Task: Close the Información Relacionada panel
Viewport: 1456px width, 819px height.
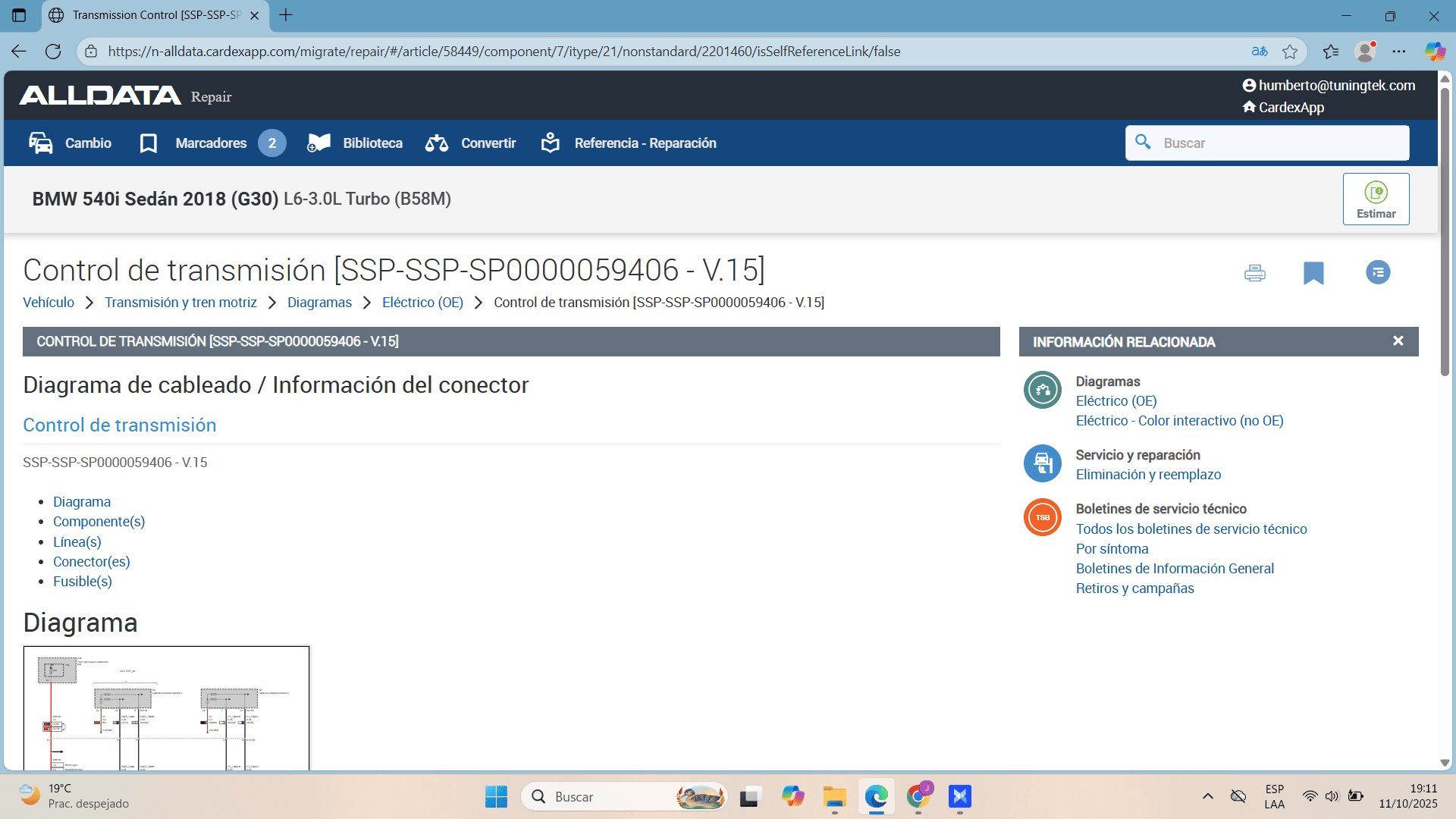Action: point(1398,341)
